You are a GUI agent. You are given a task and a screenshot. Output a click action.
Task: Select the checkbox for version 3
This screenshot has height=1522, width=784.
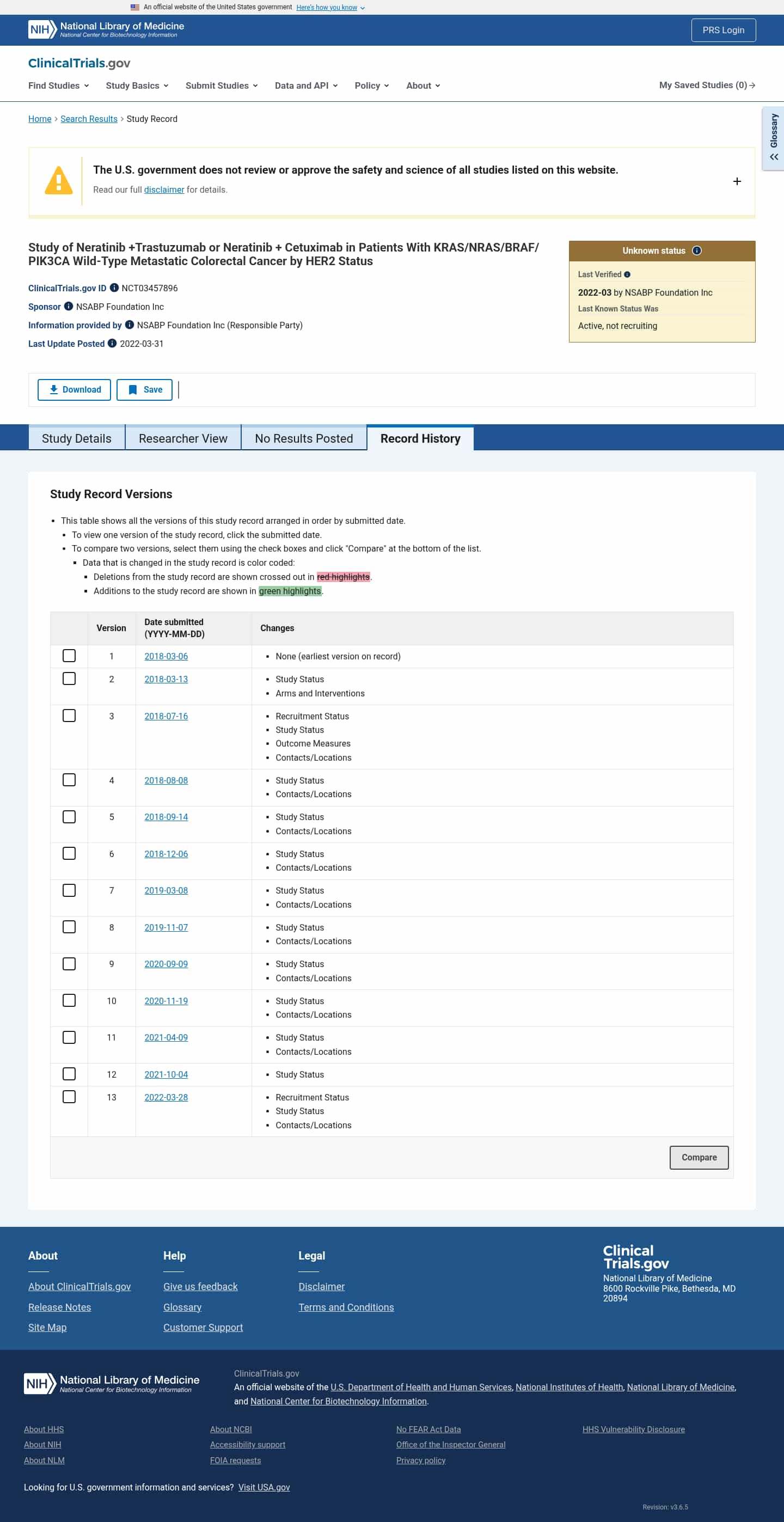pos(69,716)
